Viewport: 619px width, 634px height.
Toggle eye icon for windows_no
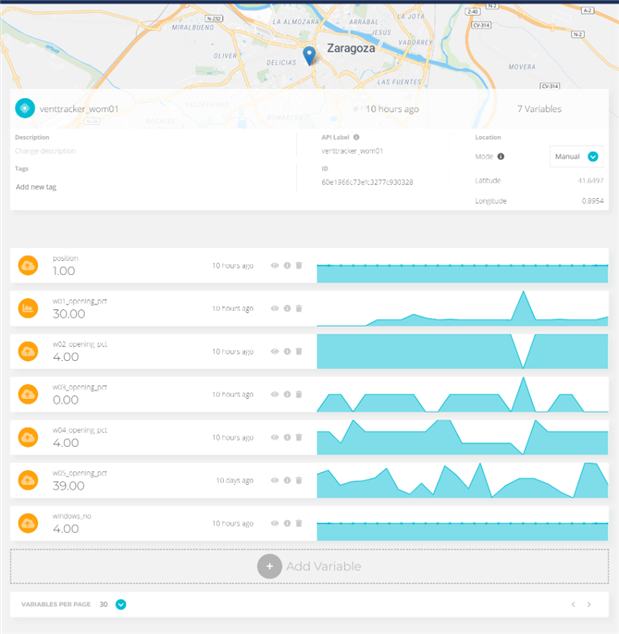click(275, 523)
